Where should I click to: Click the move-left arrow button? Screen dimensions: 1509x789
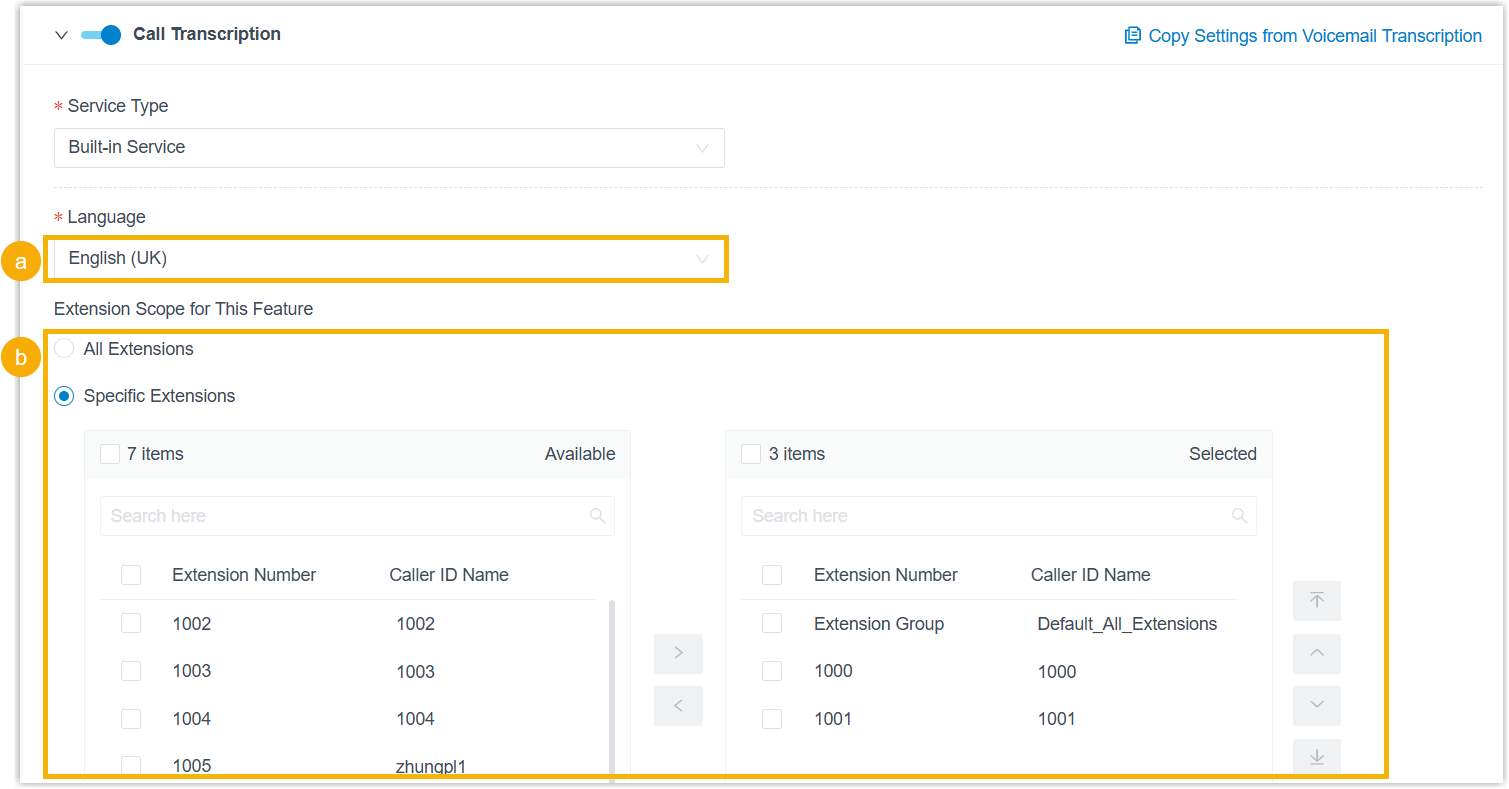[x=678, y=706]
